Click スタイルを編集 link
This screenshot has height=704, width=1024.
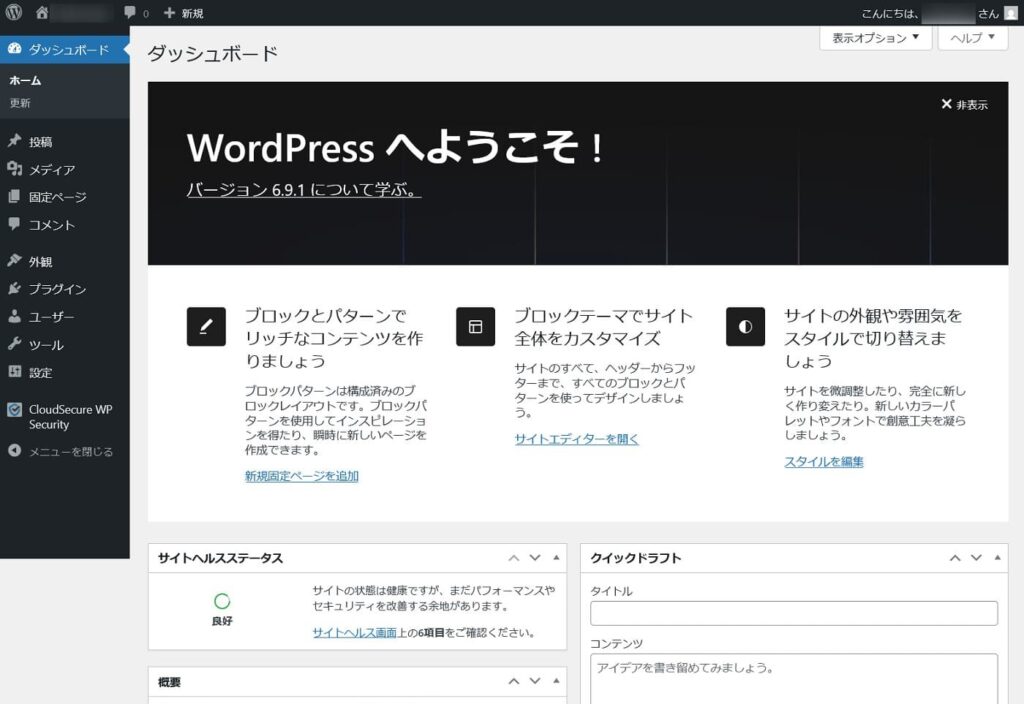(x=824, y=462)
